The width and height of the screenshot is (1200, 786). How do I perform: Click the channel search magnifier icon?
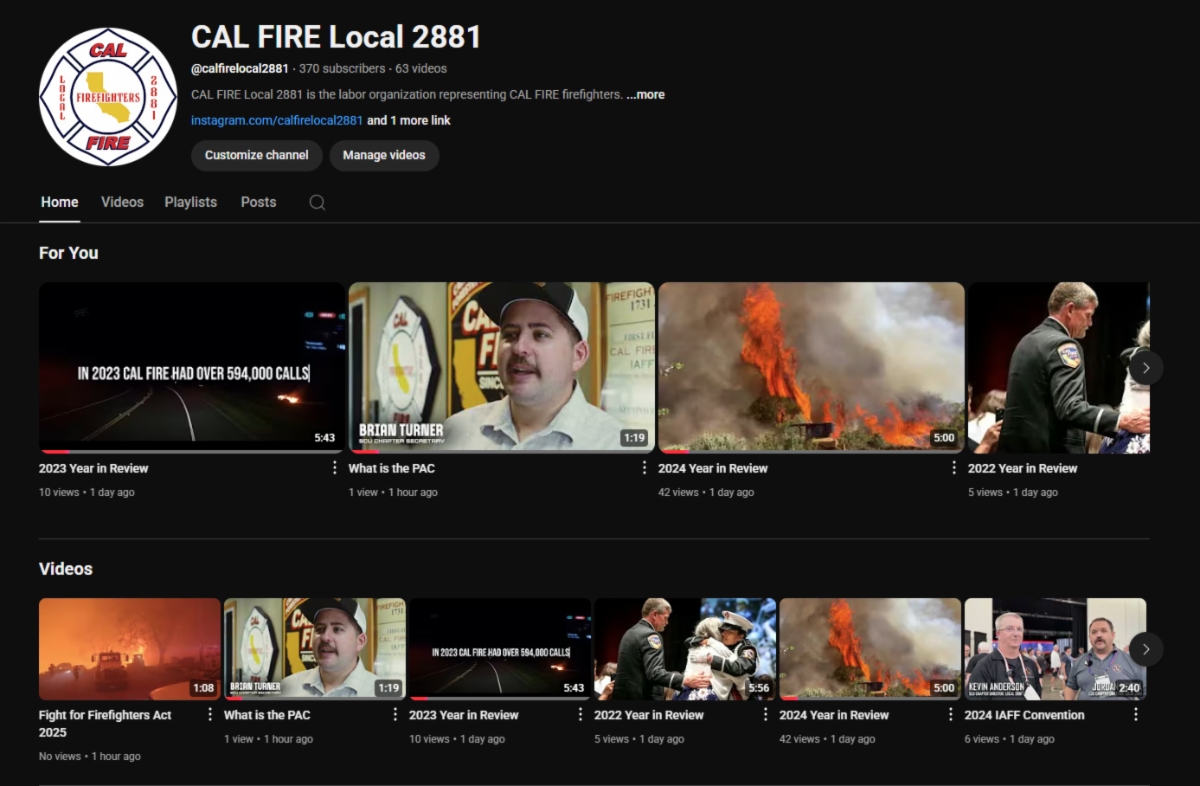[317, 202]
